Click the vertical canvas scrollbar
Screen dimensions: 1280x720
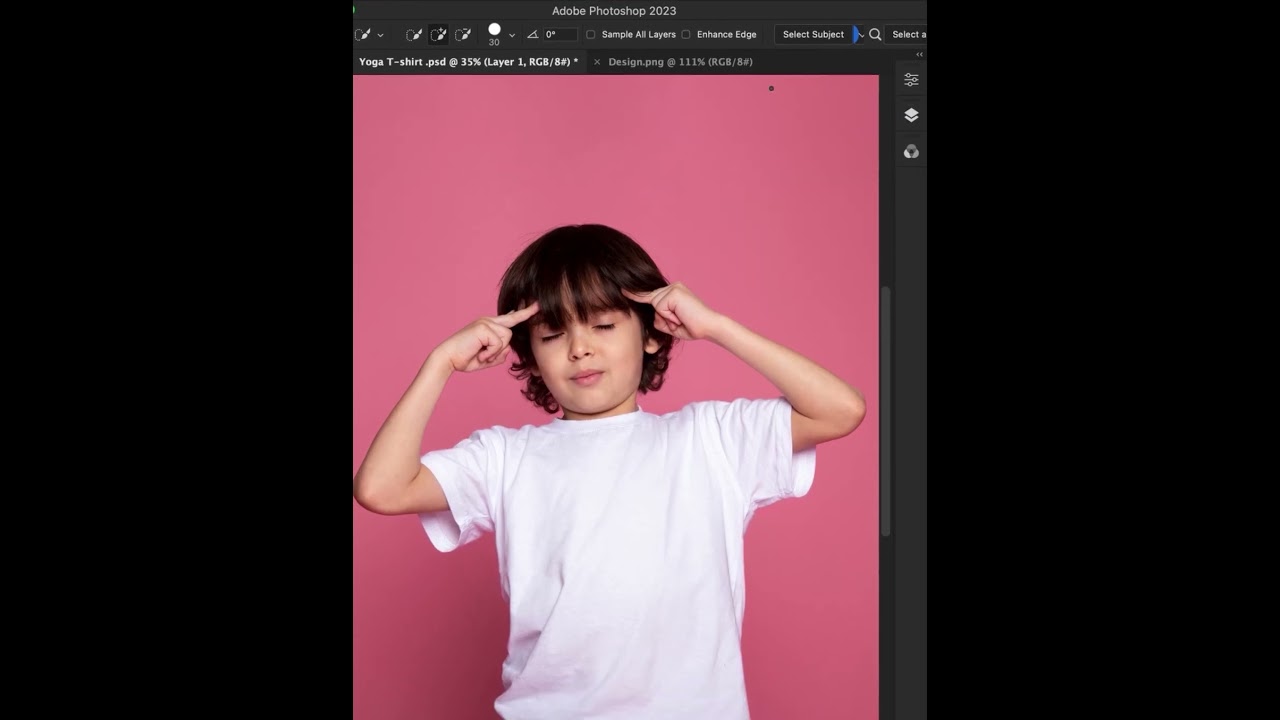tap(885, 412)
